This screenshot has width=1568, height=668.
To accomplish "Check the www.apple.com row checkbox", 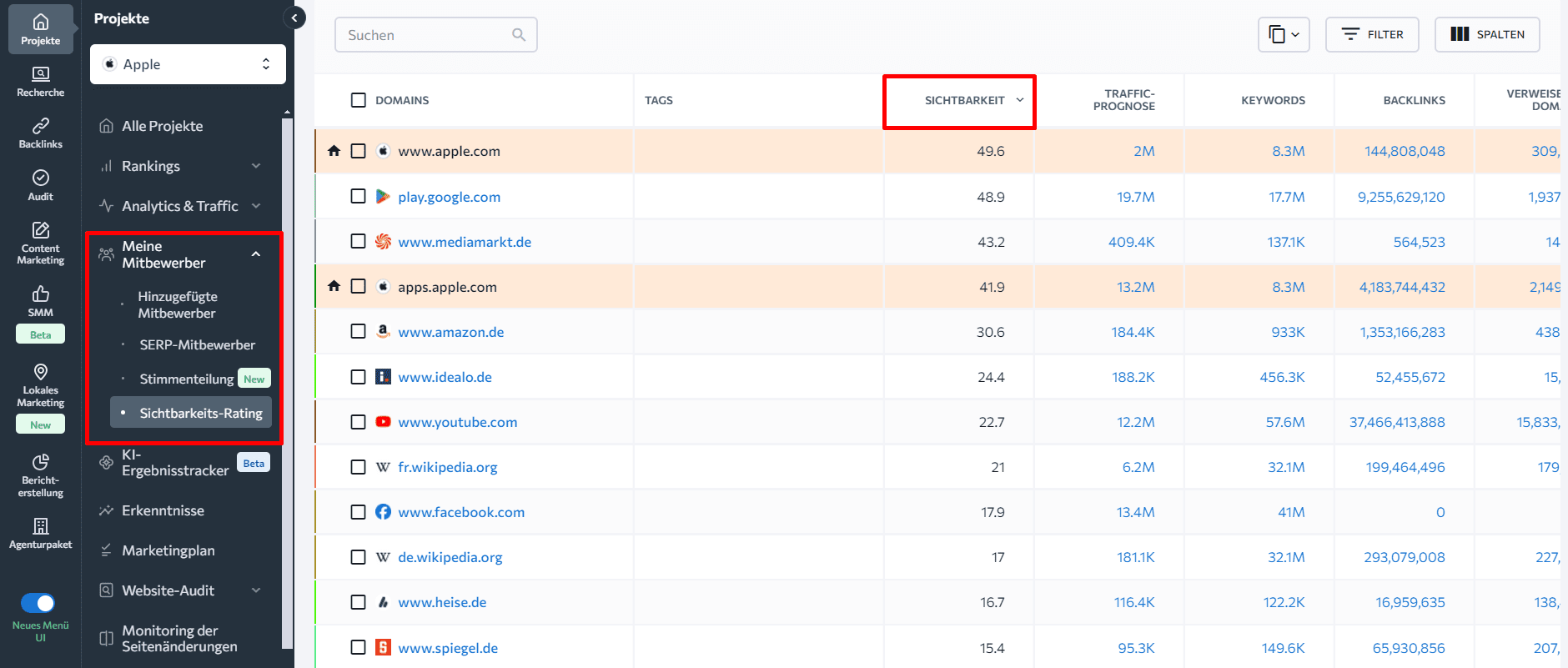I will [x=359, y=151].
